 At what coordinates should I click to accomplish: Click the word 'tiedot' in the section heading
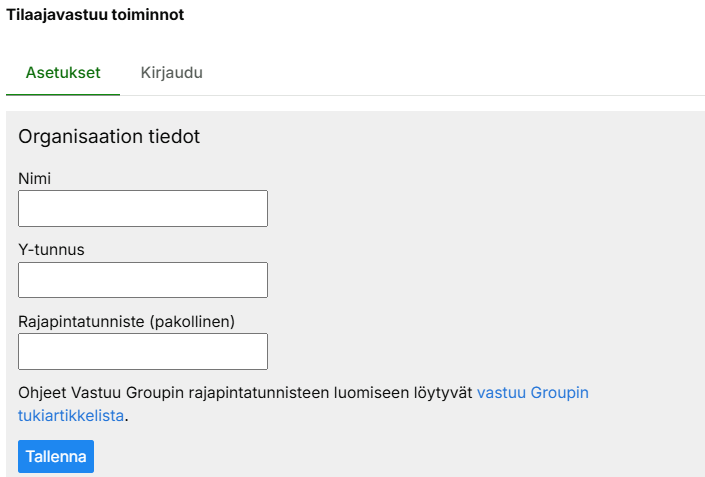coord(174,137)
